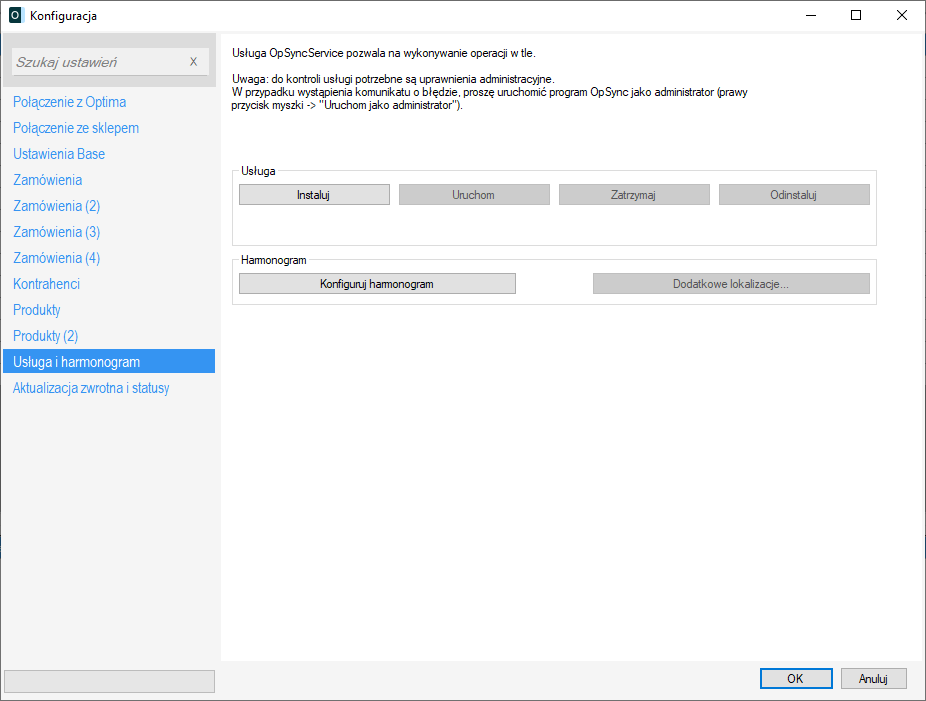Close the Konfiguracja window
Image resolution: width=926 pixels, height=701 pixels.
pos(902,16)
